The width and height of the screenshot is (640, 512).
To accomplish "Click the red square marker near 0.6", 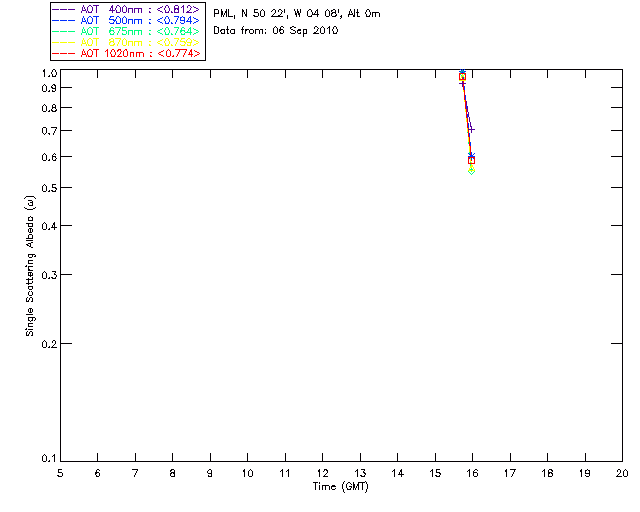I will [x=471, y=161].
